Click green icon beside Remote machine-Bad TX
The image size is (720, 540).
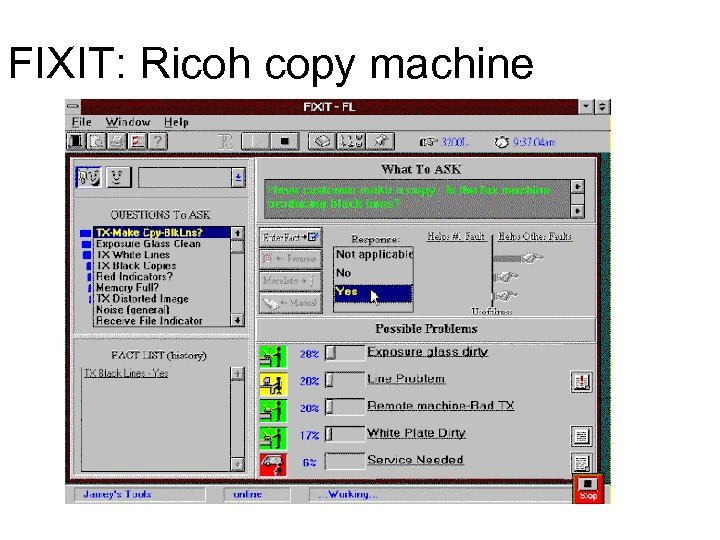pos(273,411)
